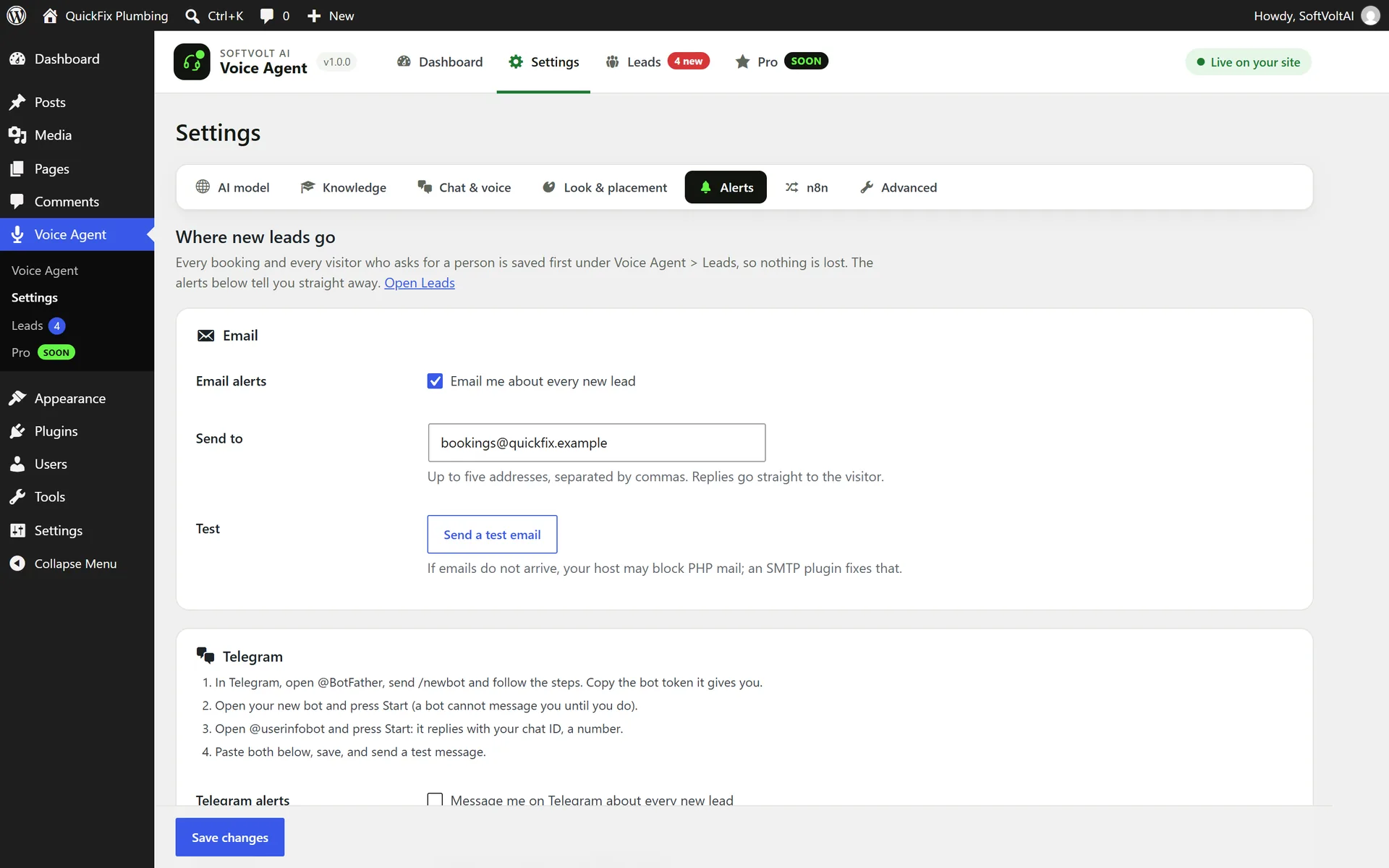The width and height of the screenshot is (1389, 868).
Task: Click the plus New icon
Action: 314,15
